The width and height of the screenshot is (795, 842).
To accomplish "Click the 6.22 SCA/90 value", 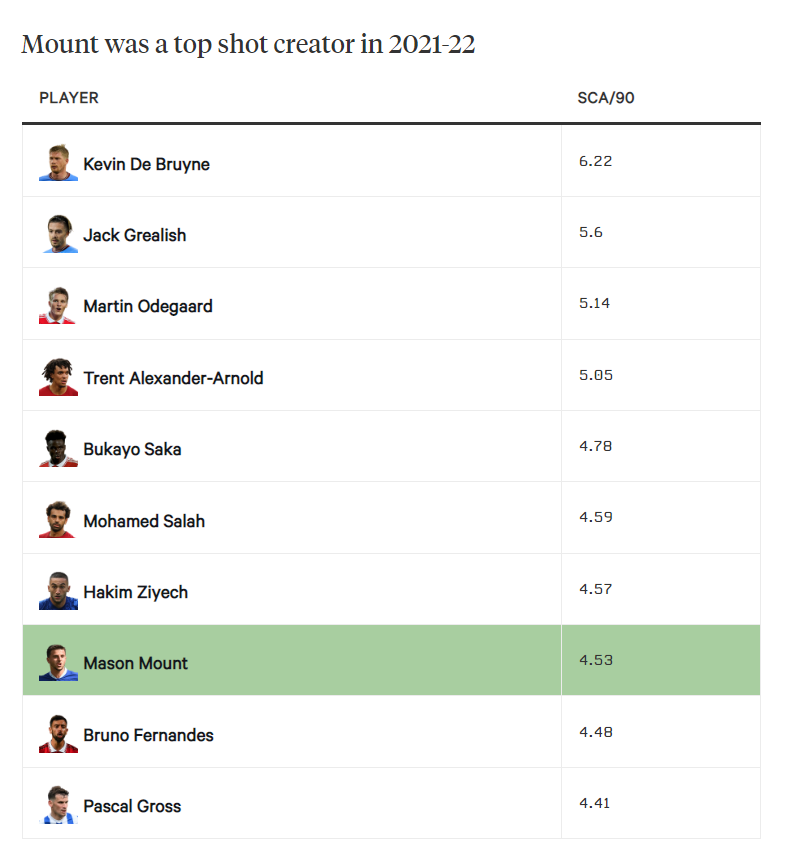I will [x=595, y=161].
